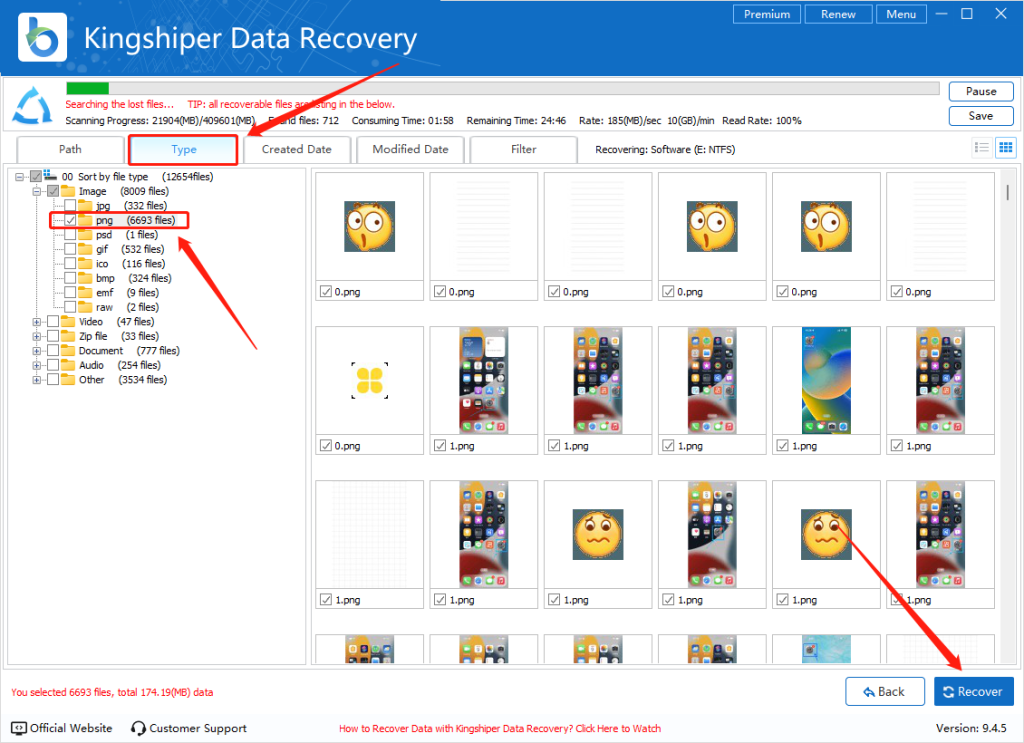Check the Document (777 files) checkbox
The image size is (1024, 743).
tap(53, 351)
